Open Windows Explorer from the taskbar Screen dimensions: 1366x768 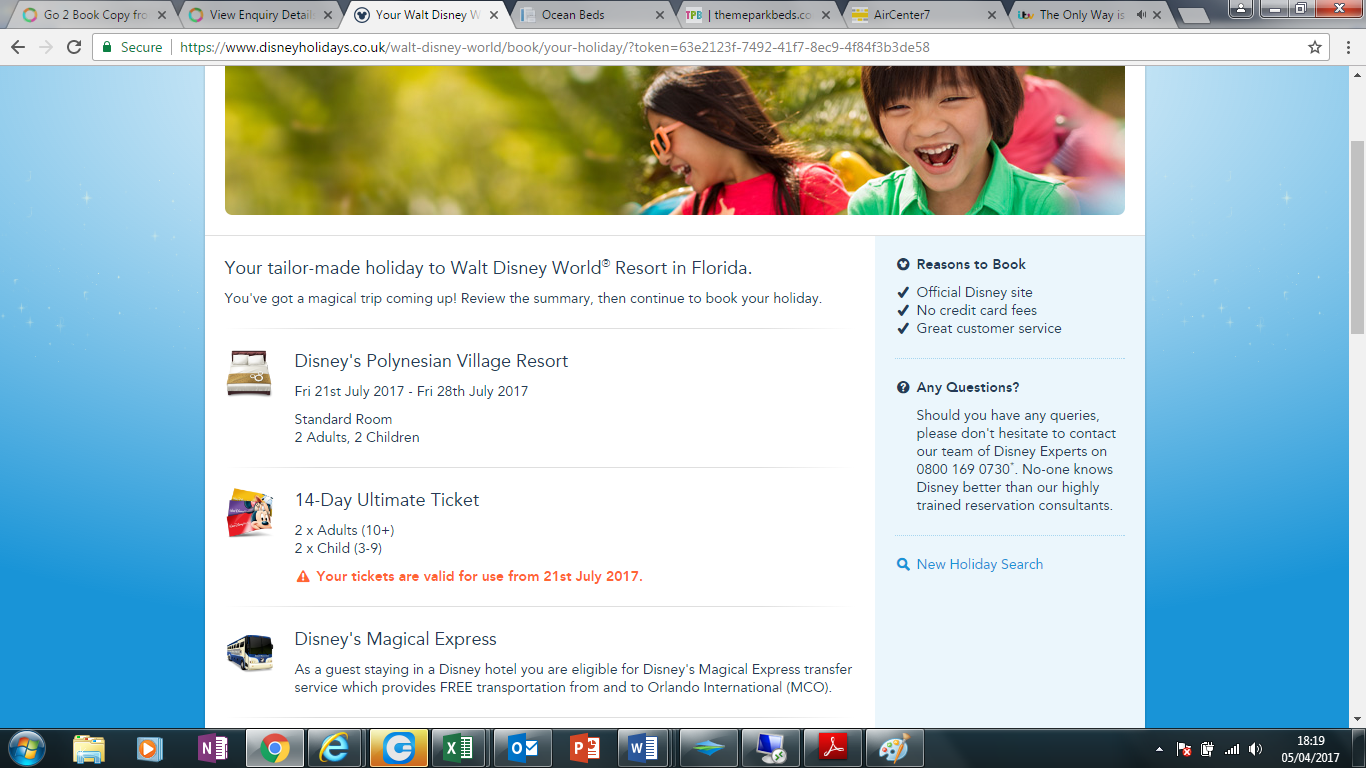[x=89, y=748]
